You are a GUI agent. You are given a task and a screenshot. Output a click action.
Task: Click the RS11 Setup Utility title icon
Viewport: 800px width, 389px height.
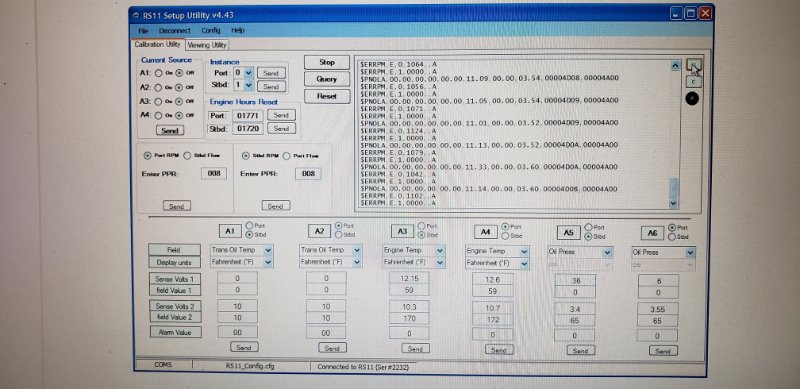click(x=136, y=15)
